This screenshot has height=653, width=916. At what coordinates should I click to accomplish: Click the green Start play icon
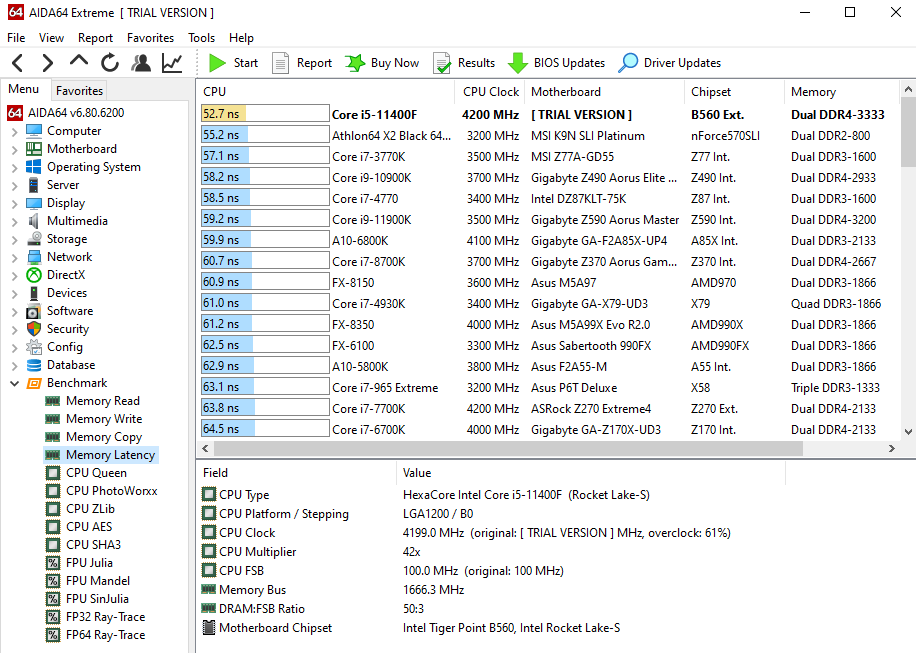tap(217, 62)
